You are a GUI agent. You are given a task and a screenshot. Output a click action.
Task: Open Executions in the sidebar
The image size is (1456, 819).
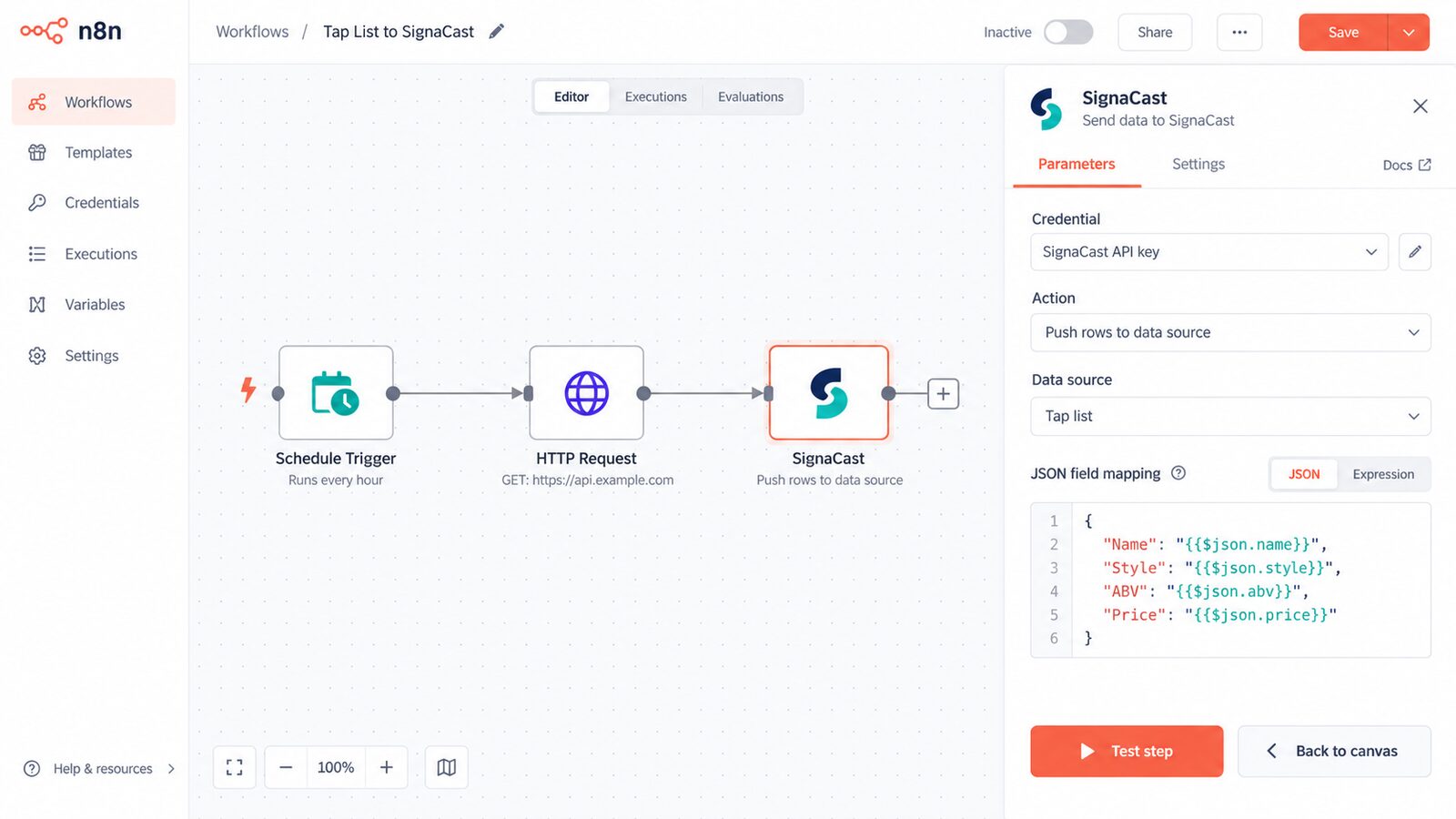pos(94,254)
